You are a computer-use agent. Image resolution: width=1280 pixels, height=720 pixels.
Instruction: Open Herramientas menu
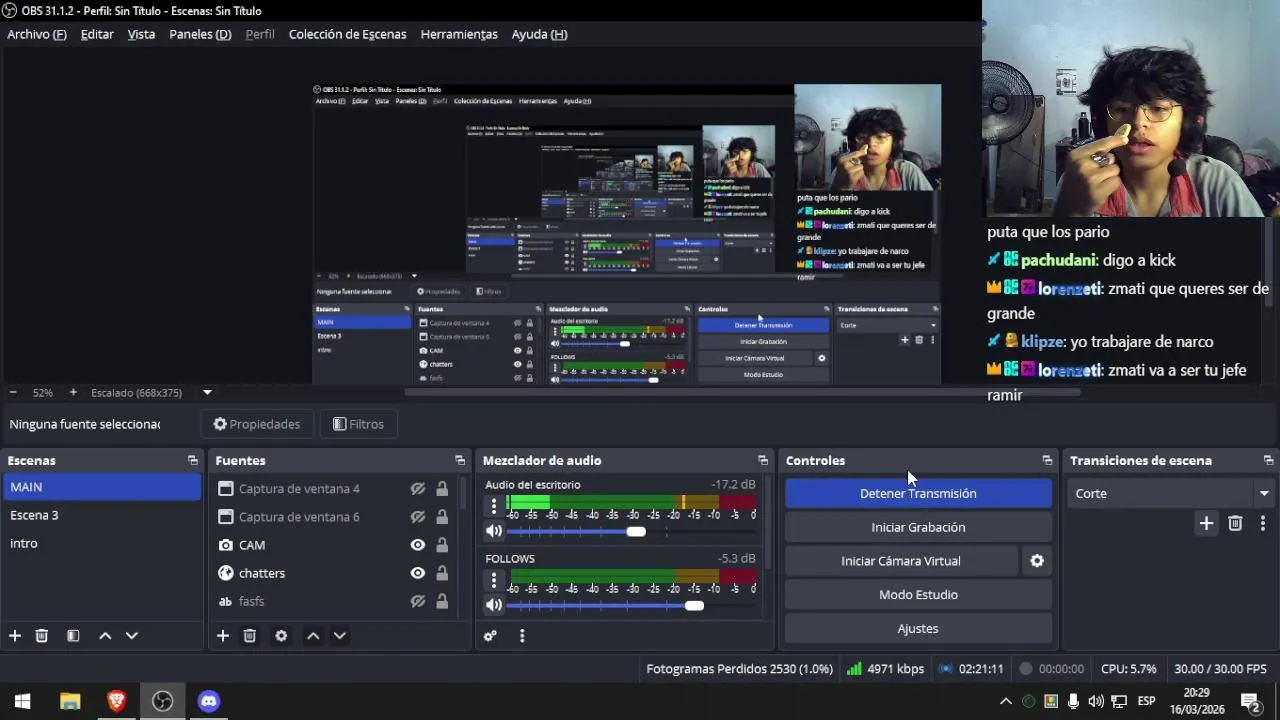tap(459, 34)
